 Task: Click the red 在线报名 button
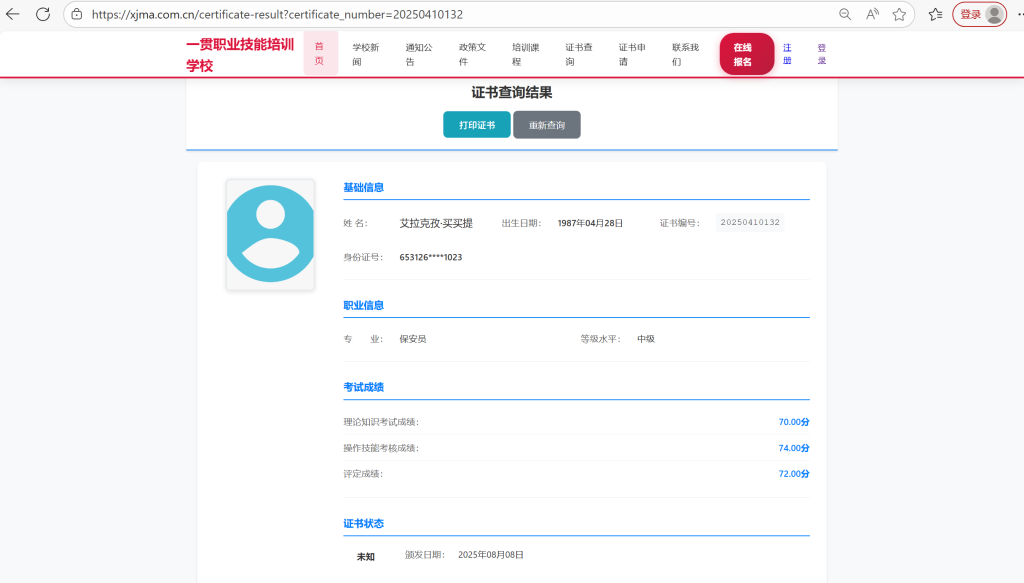[x=746, y=54]
